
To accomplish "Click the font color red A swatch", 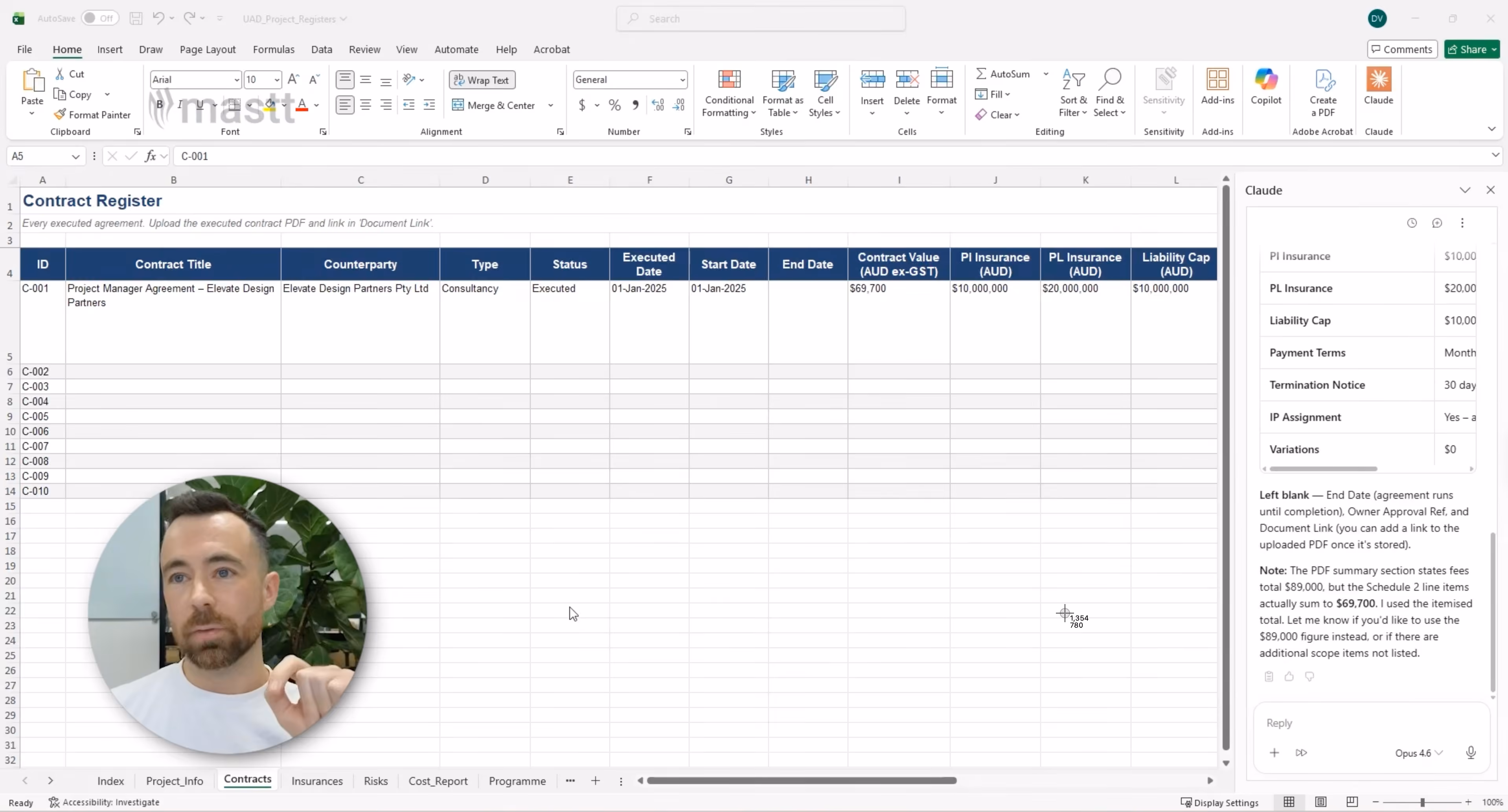I will pos(302,105).
